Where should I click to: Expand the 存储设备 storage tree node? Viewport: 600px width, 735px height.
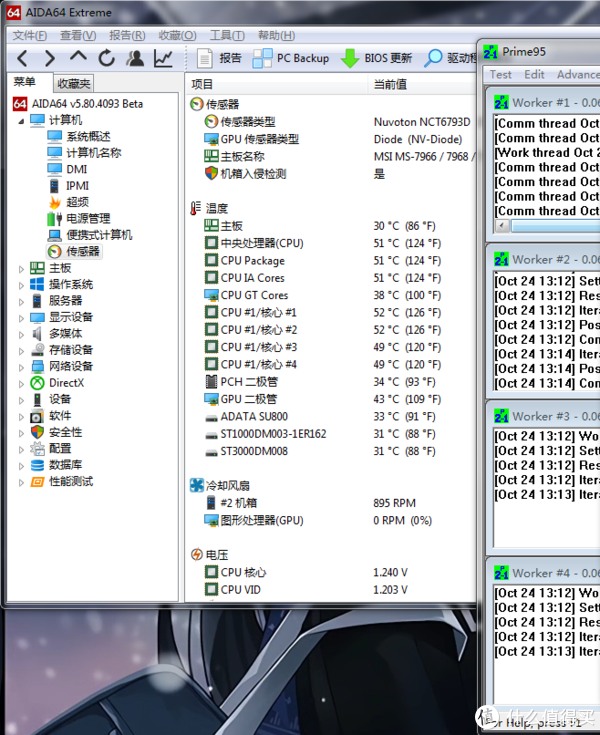coord(22,350)
